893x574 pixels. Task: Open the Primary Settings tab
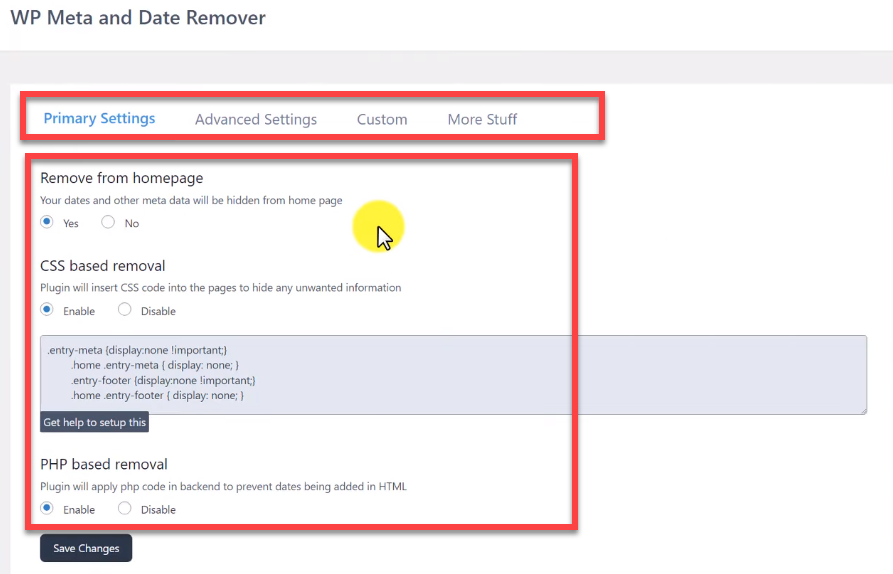coord(99,118)
